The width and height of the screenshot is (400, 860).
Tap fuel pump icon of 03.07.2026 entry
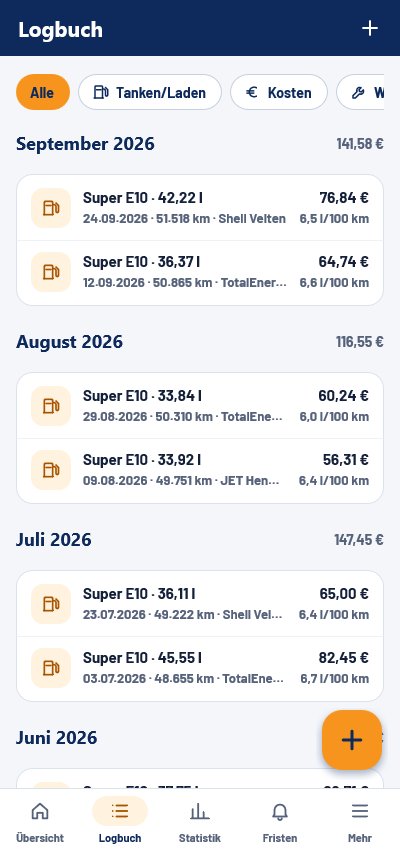(51, 668)
